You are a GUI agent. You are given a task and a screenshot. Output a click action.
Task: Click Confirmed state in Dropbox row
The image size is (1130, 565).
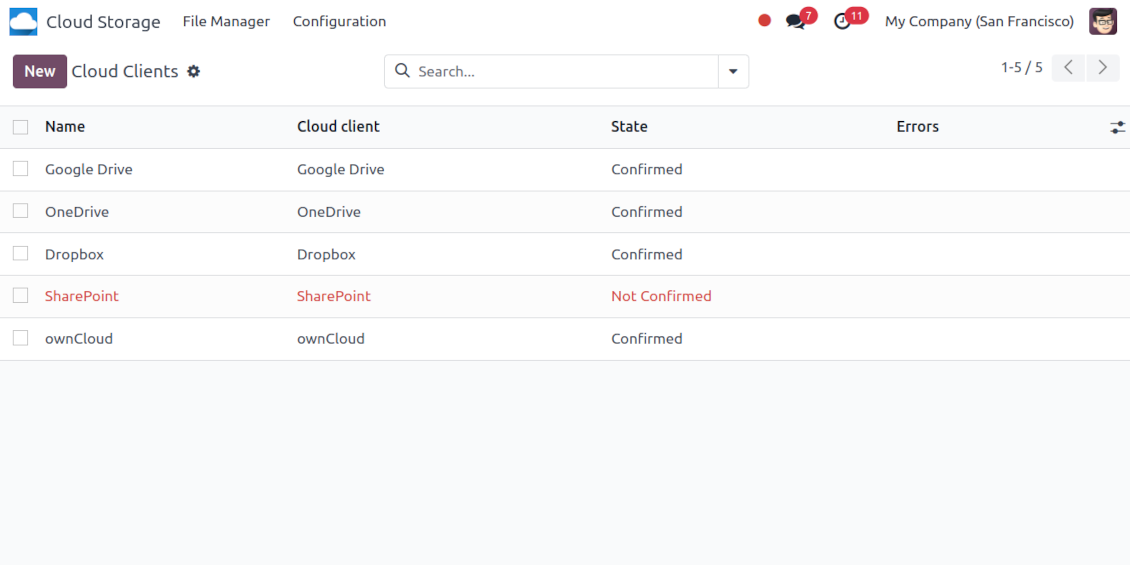[x=646, y=254]
